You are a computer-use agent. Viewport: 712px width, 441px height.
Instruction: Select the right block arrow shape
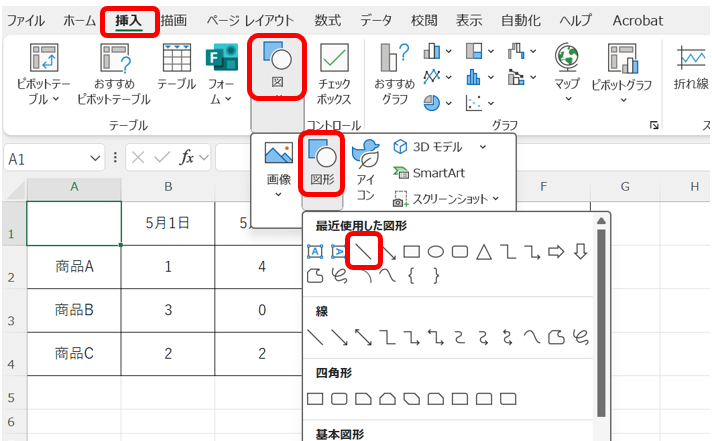pos(556,252)
